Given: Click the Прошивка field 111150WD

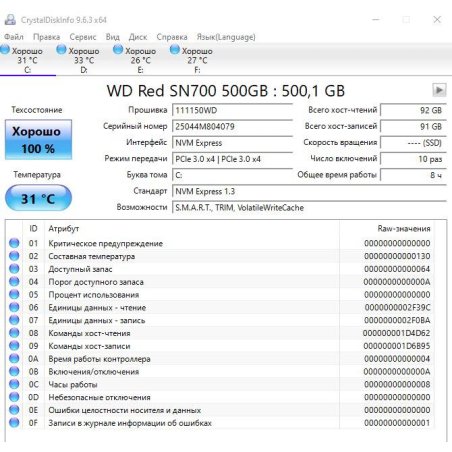Looking at the screenshot, I should point(232,110).
